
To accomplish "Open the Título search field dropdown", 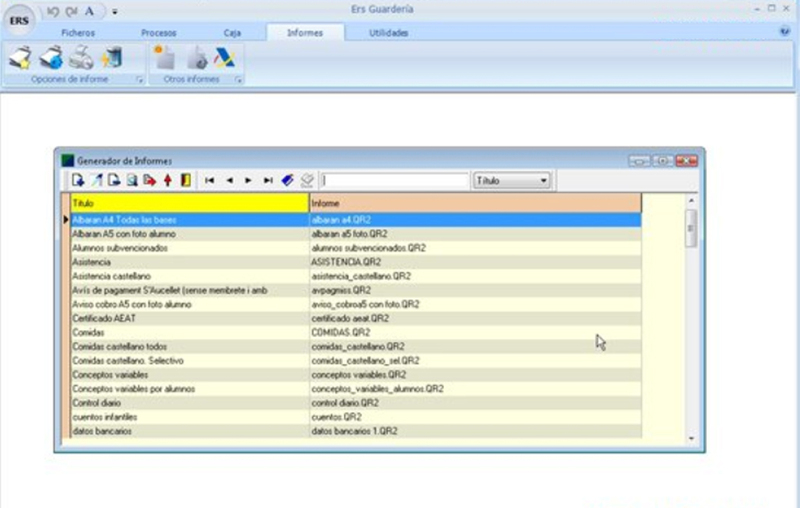I will pyautogui.click(x=512, y=181).
